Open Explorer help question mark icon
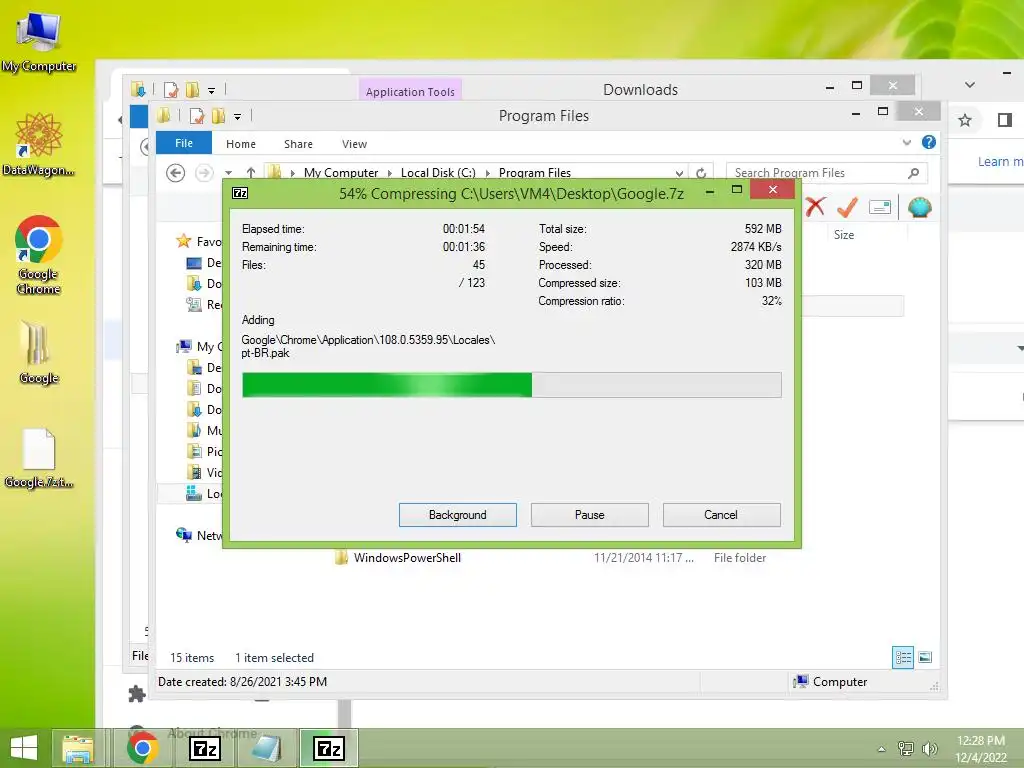Image resolution: width=1024 pixels, height=768 pixels. point(929,142)
